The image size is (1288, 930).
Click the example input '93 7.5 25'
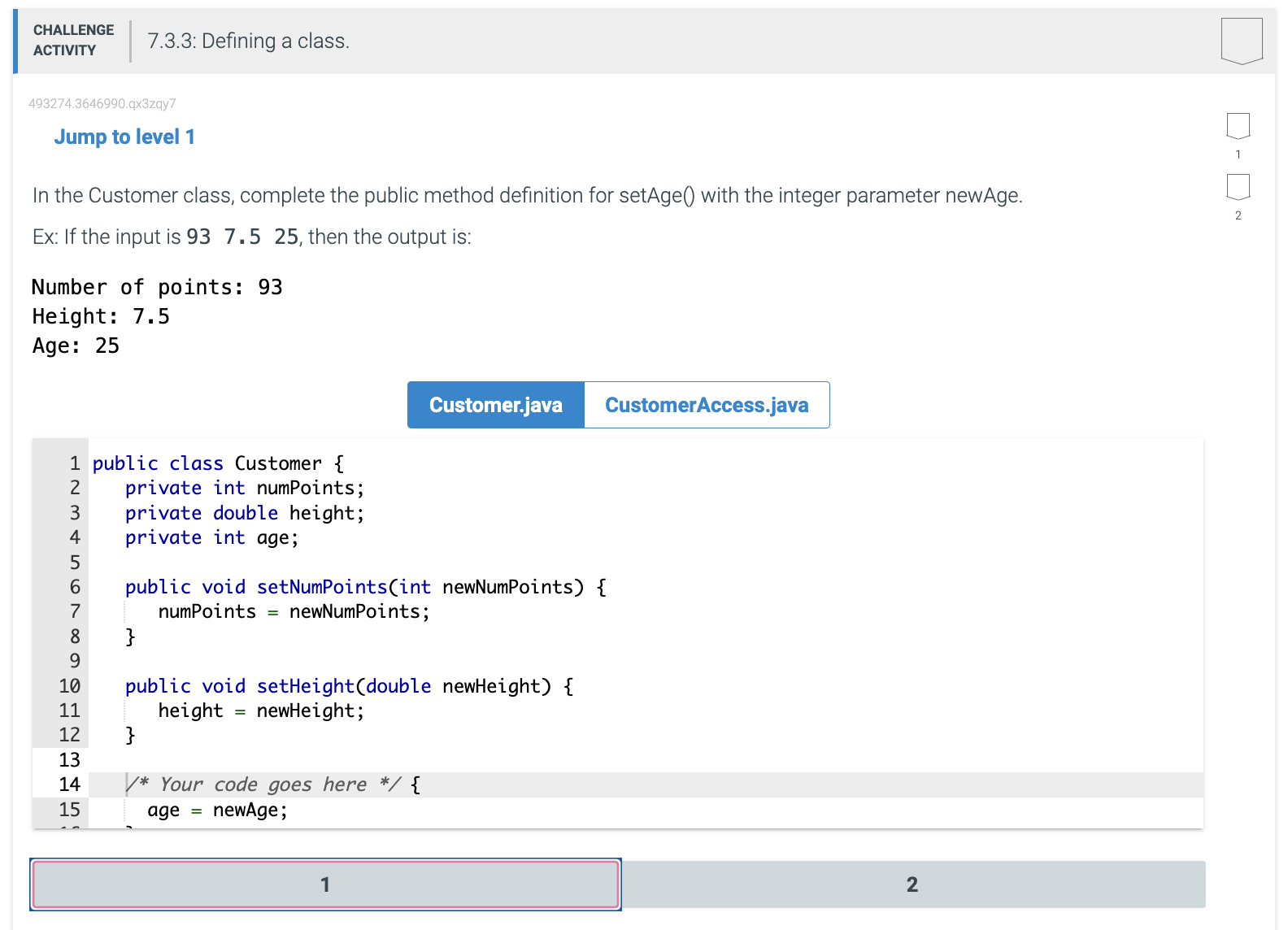pyautogui.click(x=242, y=237)
